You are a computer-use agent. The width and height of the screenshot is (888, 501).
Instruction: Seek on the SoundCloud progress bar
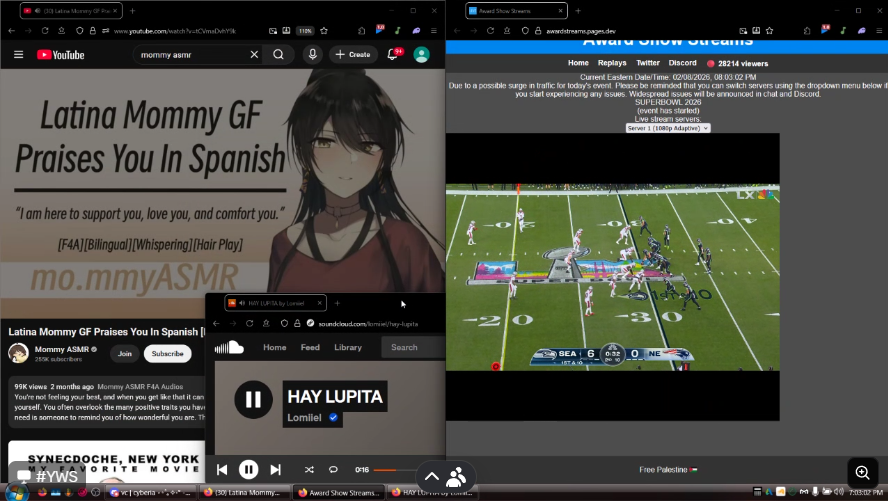click(395, 470)
